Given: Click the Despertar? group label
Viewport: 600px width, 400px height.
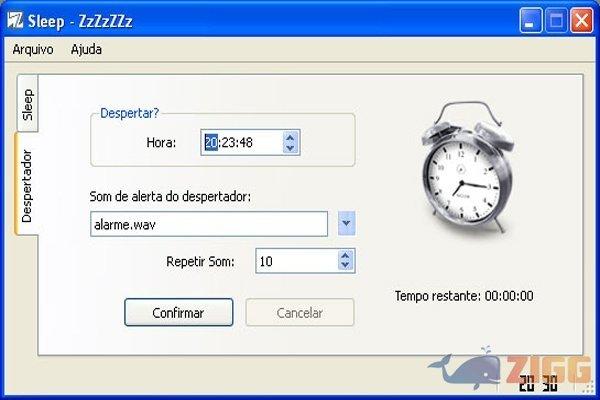Looking at the screenshot, I should click(129, 113).
